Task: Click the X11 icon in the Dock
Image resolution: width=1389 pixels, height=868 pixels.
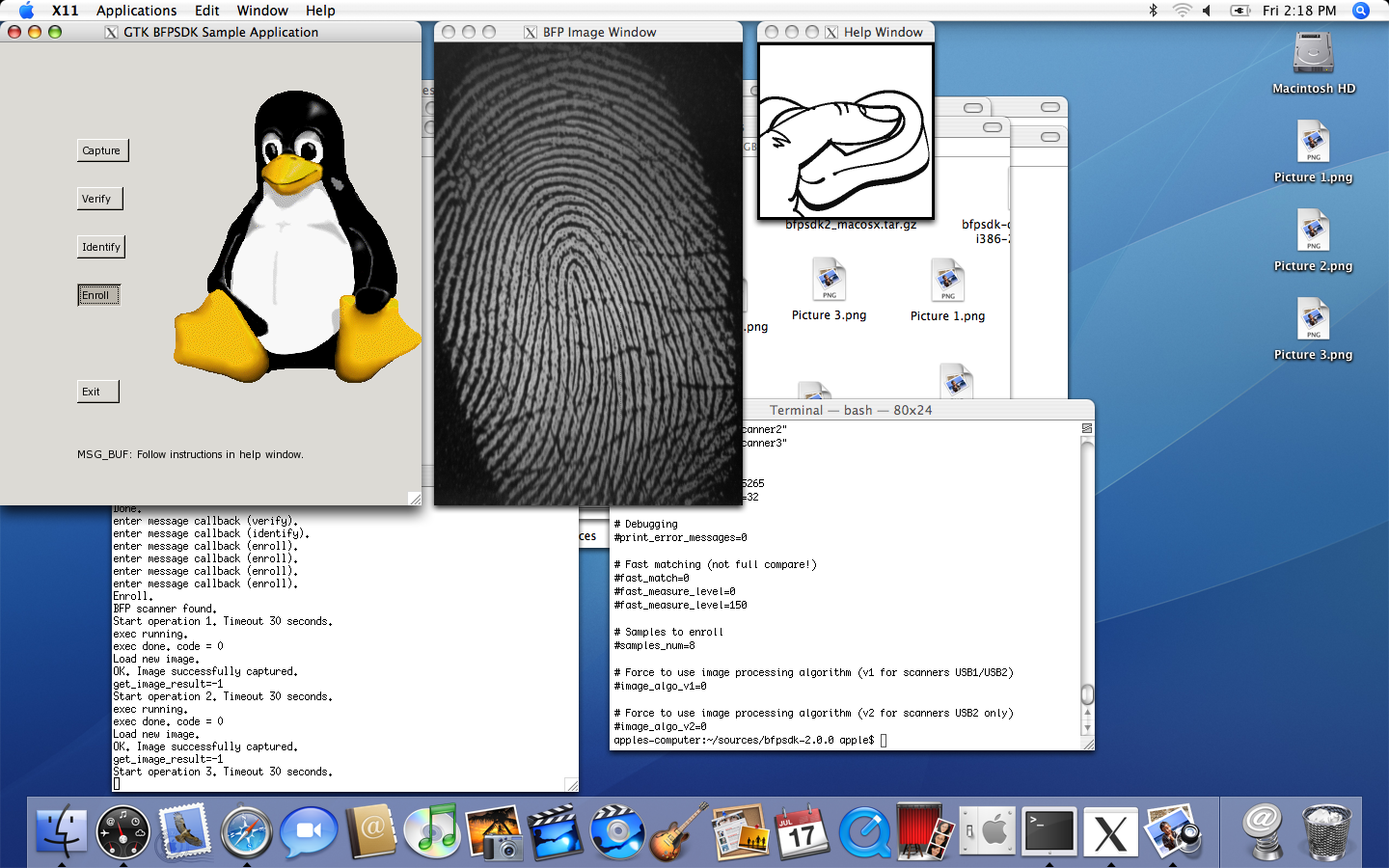Action: 1110,831
